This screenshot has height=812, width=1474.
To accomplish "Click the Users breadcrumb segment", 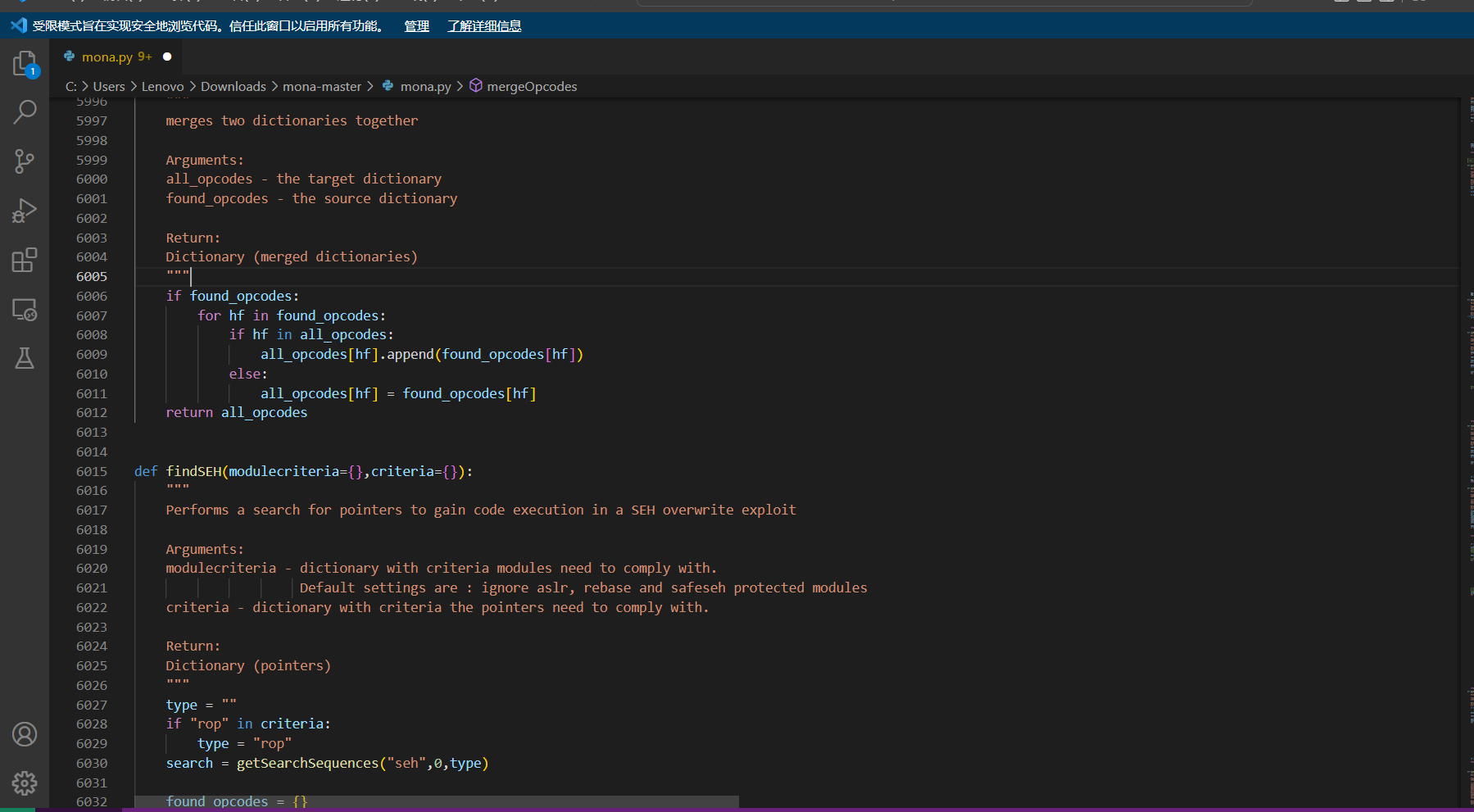I will tap(109, 86).
